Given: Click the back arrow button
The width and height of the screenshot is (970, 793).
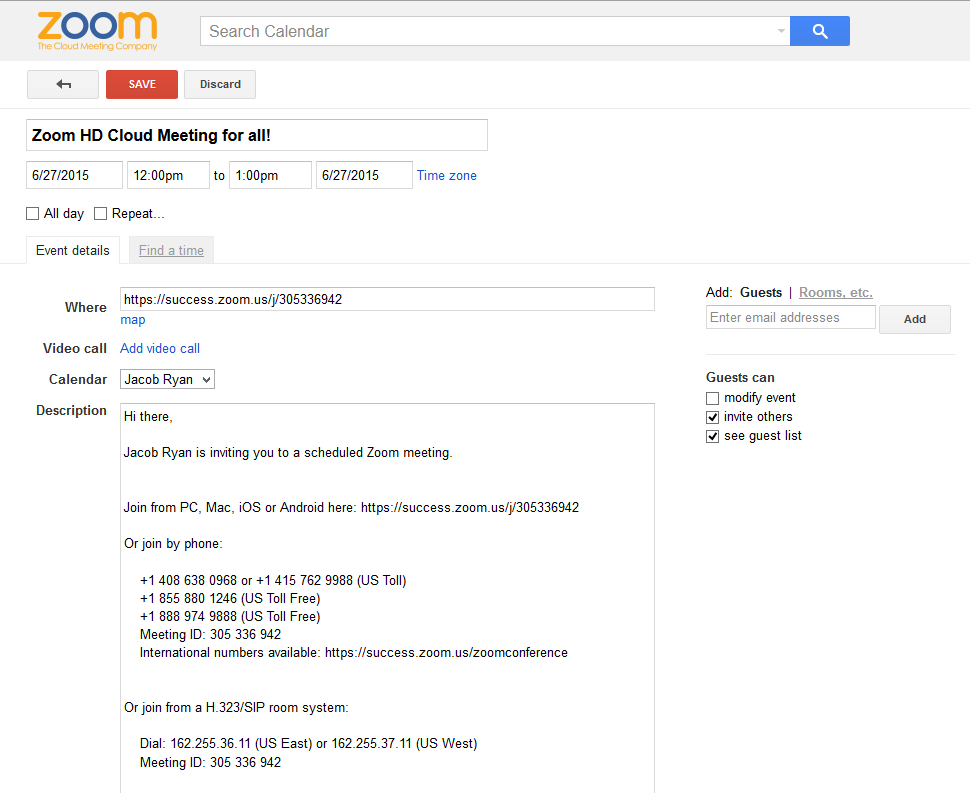Looking at the screenshot, I should [x=63, y=85].
